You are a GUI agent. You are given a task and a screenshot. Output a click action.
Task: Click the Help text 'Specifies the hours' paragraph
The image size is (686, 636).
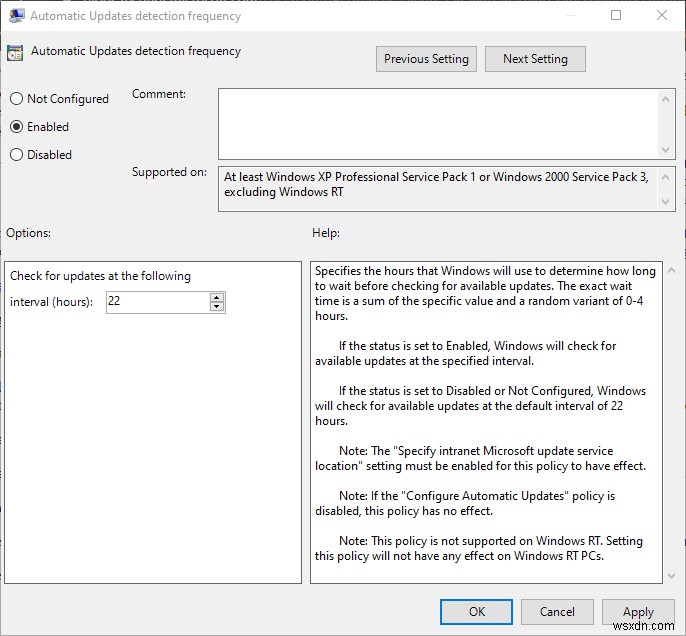coord(485,294)
